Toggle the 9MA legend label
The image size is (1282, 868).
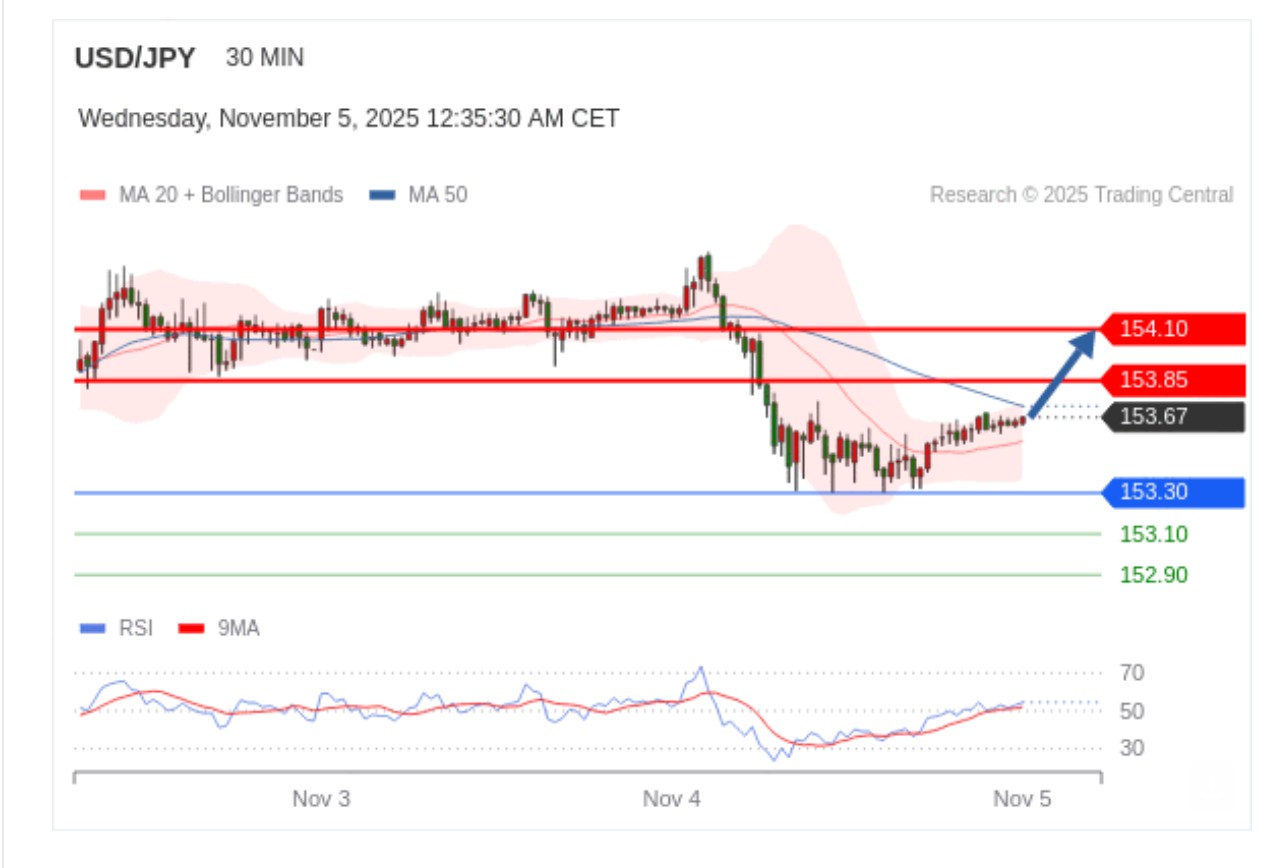point(238,629)
